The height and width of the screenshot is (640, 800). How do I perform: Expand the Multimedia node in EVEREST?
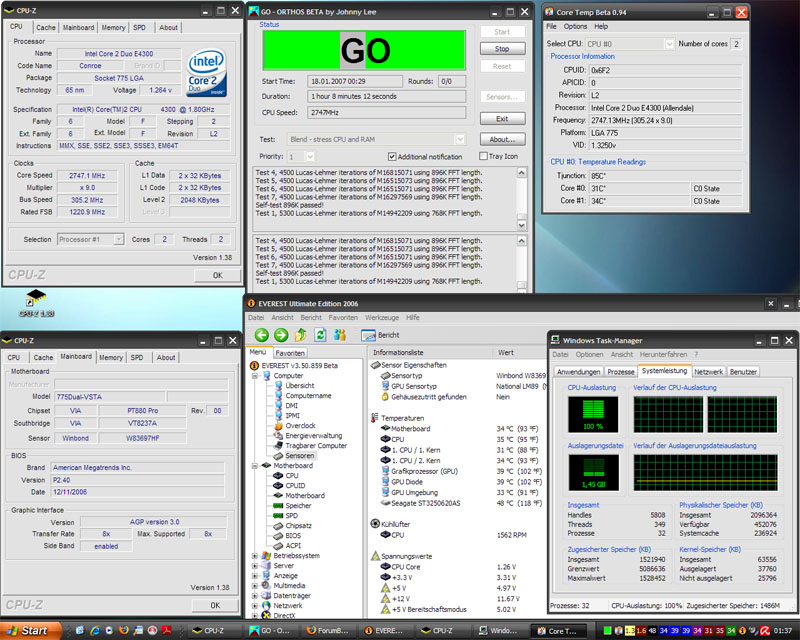[255, 586]
